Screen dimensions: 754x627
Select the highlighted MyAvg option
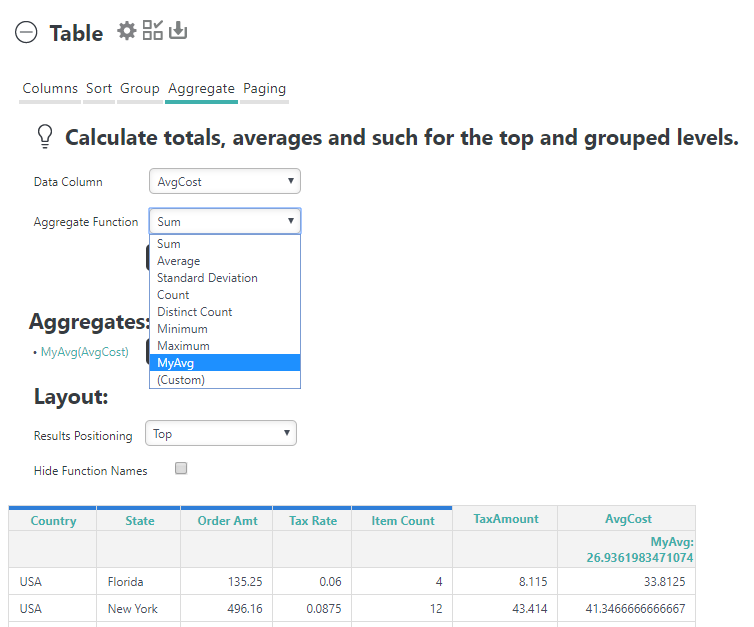(225, 363)
